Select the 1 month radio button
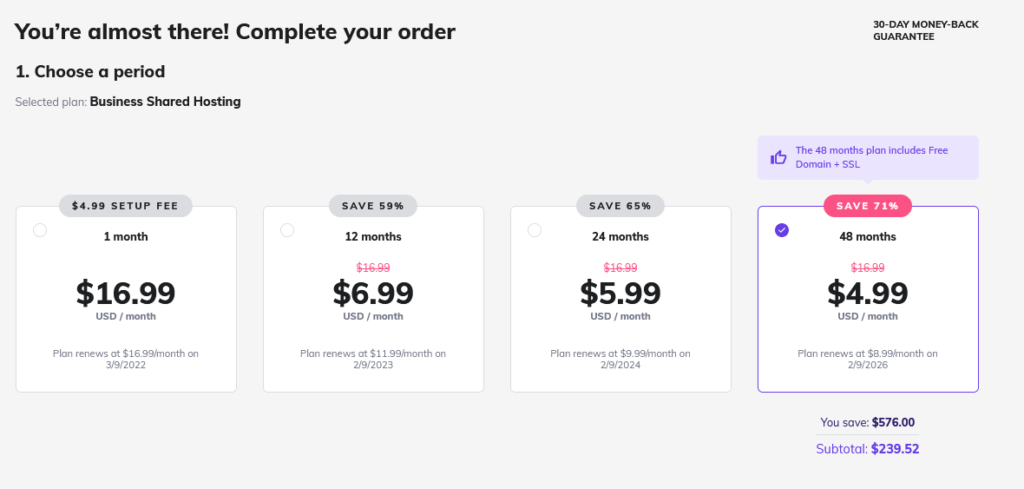 pos(40,230)
